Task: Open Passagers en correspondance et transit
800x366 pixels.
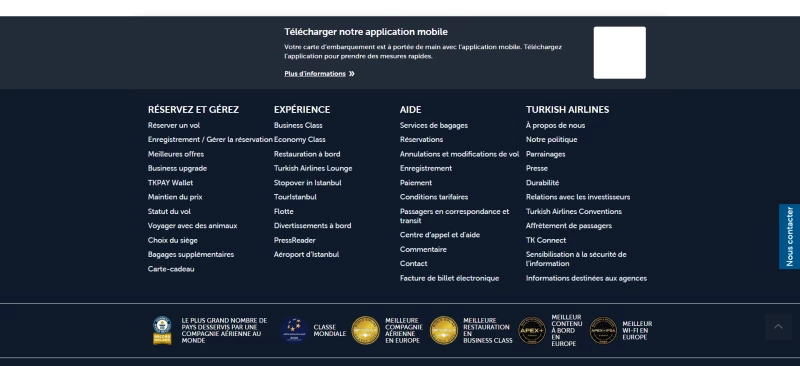Action: pyautogui.click(x=455, y=216)
